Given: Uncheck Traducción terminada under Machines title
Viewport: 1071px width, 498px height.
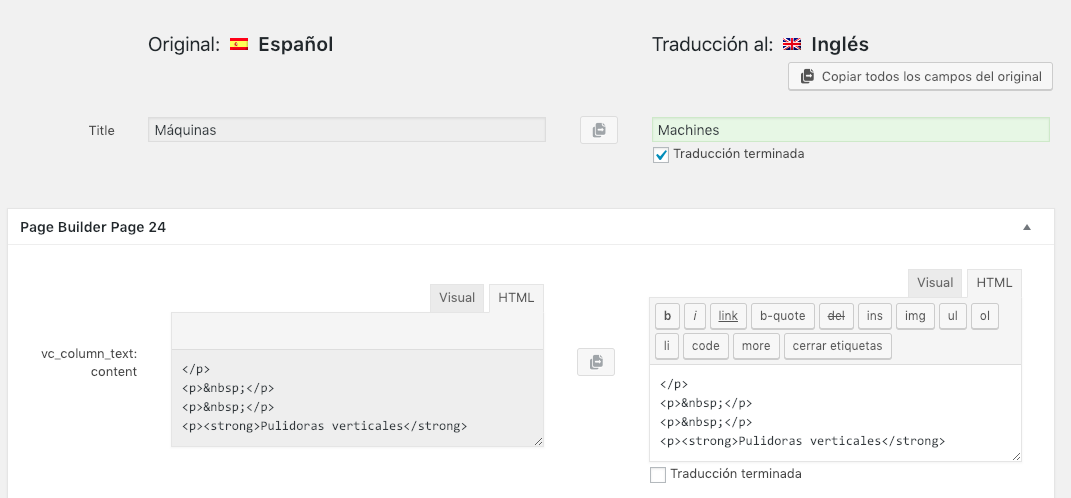Looking at the screenshot, I should tap(660, 155).
